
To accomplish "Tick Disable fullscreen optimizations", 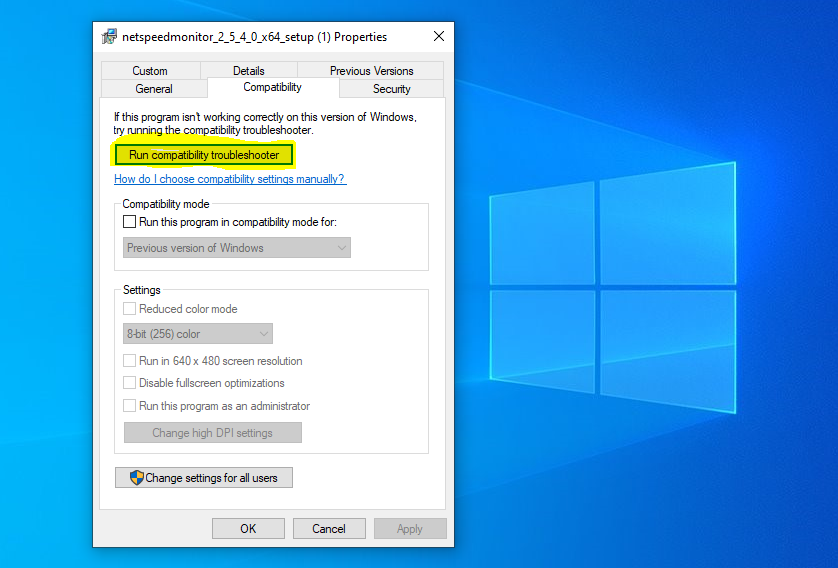I will (x=129, y=383).
